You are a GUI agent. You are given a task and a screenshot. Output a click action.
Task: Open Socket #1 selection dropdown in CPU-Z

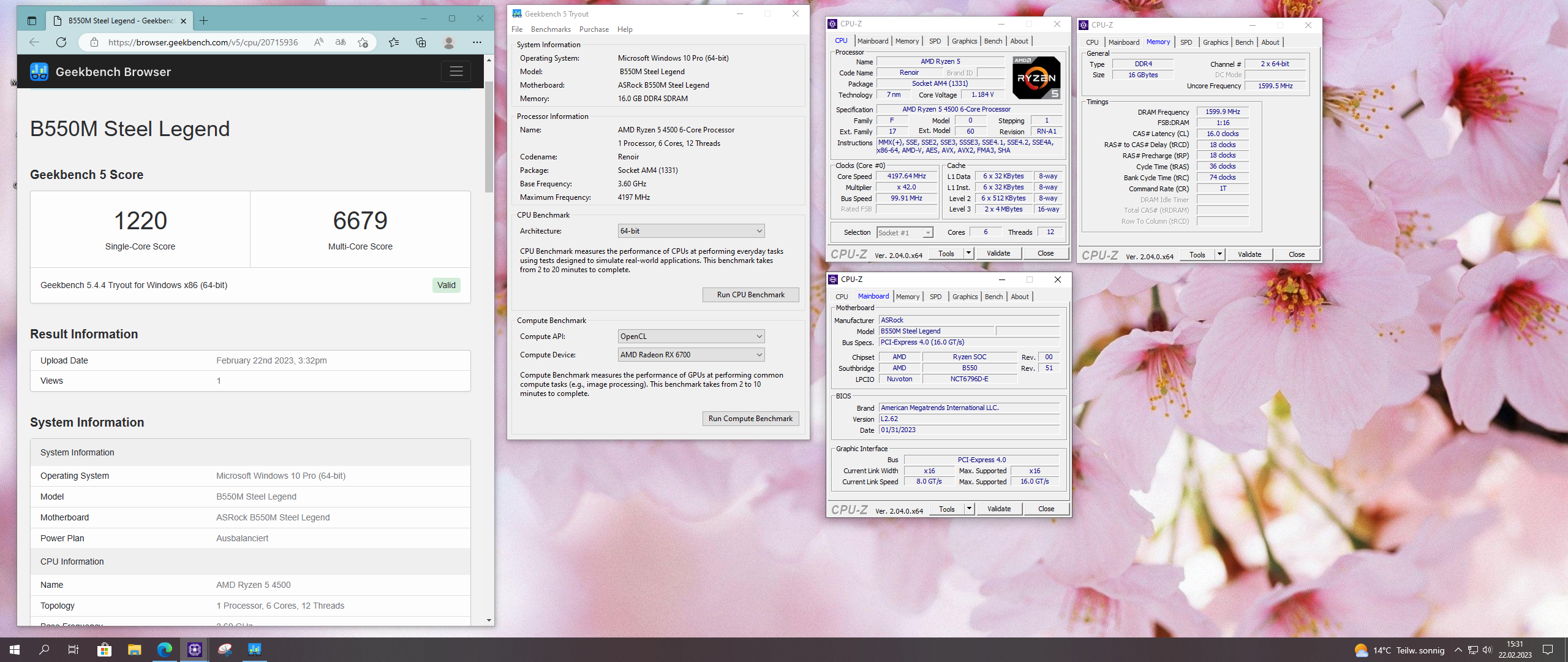(x=905, y=233)
